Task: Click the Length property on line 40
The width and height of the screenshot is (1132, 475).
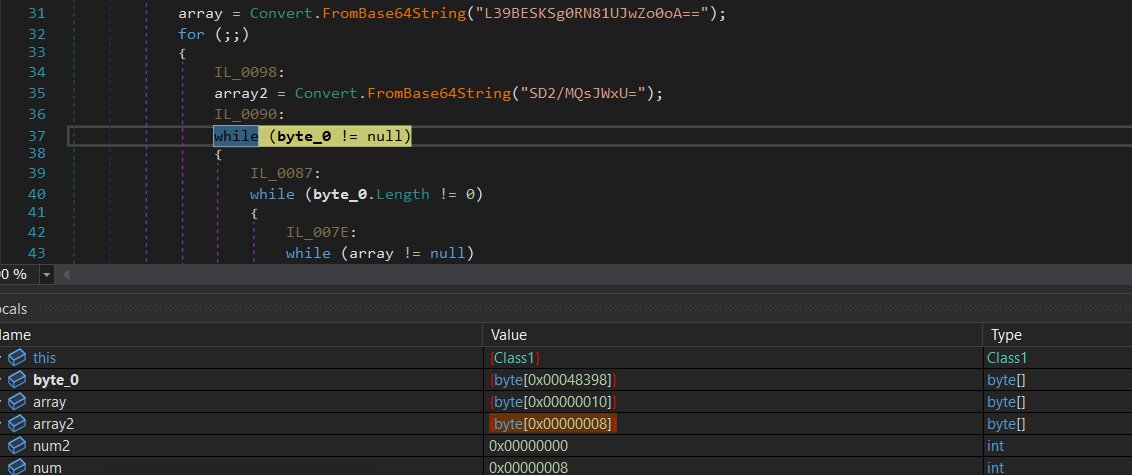Action: pyautogui.click(x=399, y=194)
